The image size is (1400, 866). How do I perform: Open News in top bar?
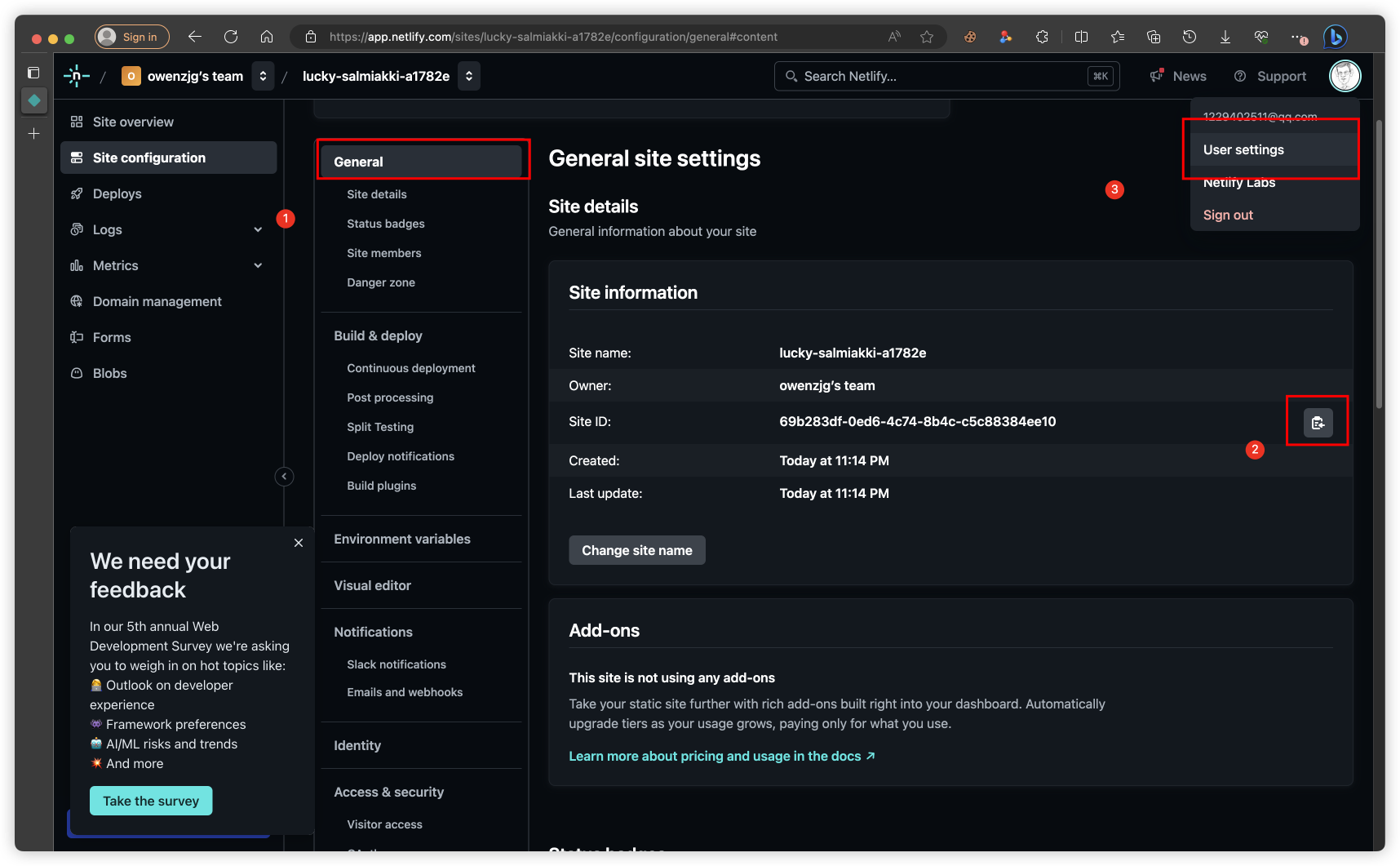(1178, 76)
